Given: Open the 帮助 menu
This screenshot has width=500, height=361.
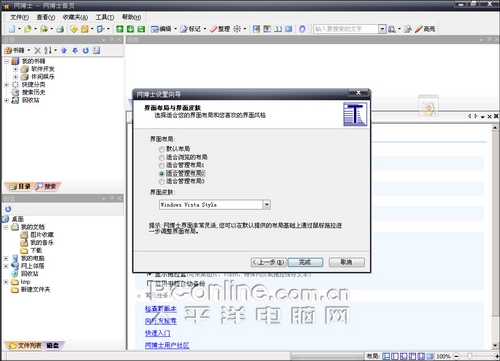Looking at the screenshot, I should (x=131, y=17).
